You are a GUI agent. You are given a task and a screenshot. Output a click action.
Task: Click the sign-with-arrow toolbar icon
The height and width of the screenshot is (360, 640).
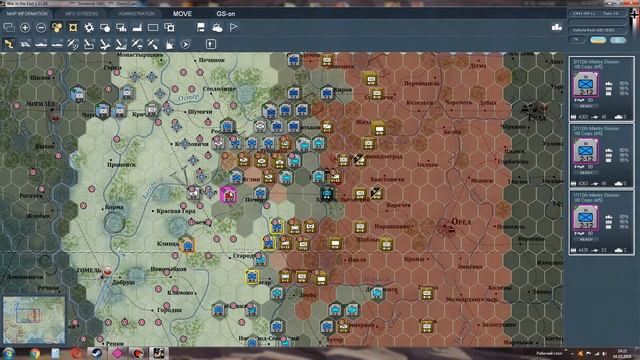(x=201, y=27)
